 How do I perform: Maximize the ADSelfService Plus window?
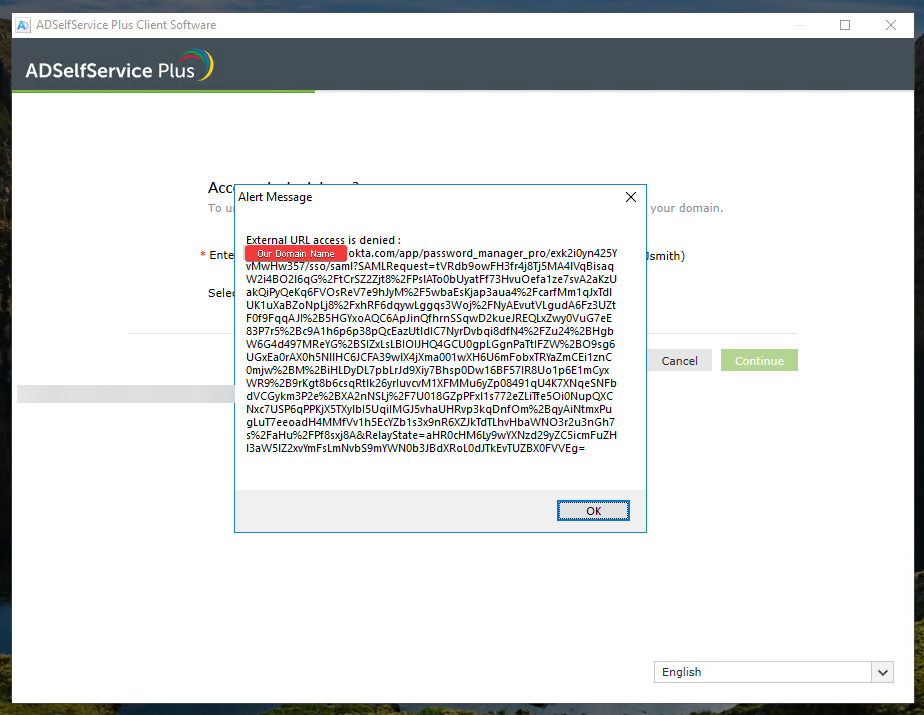pyautogui.click(x=844, y=25)
